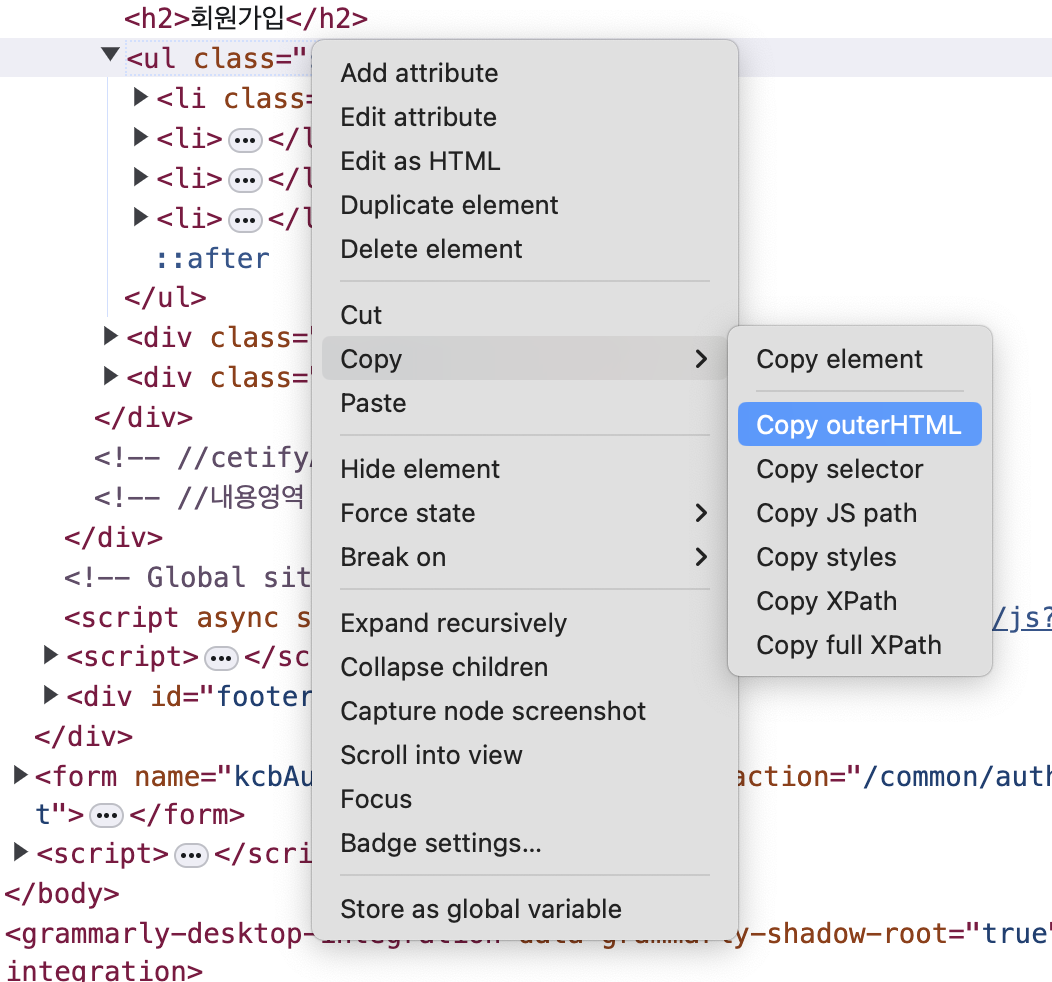The image size is (1052, 982).
Task: Select the closing </ul> tag line
Action: [x=165, y=297]
